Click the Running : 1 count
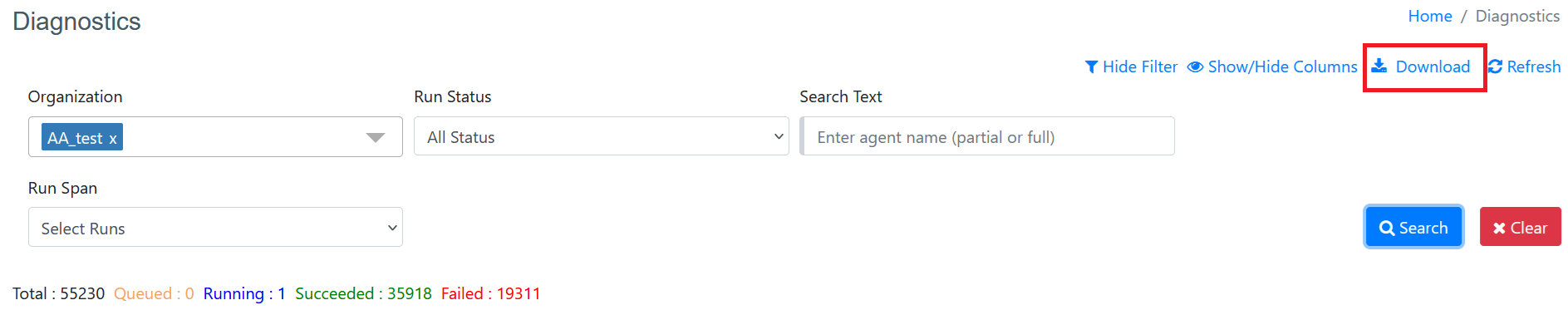 pyautogui.click(x=244, y=293)
